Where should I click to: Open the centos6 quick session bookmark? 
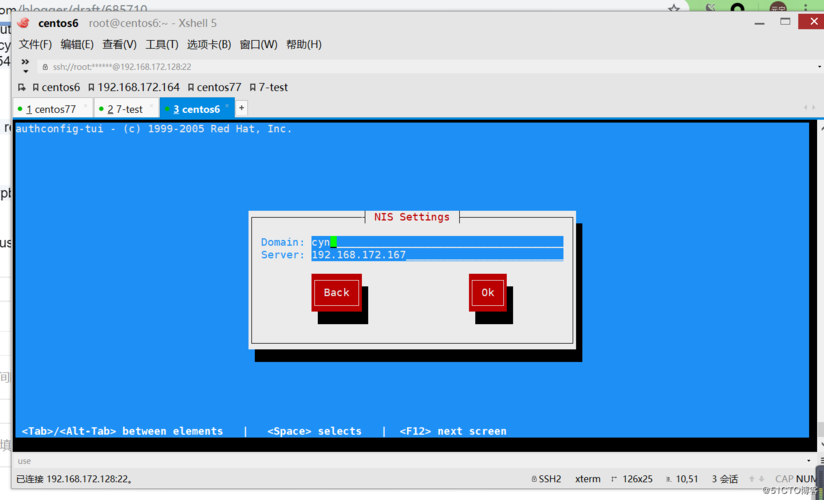(56, 87)
